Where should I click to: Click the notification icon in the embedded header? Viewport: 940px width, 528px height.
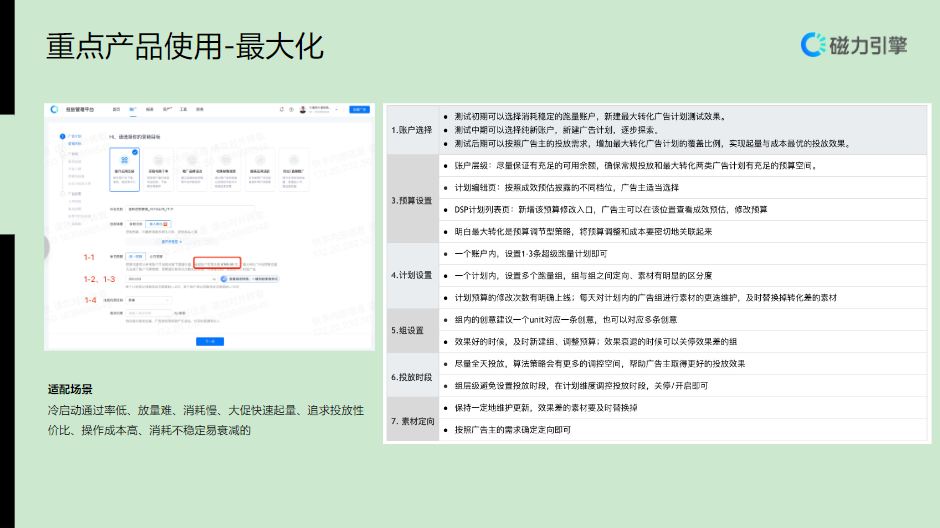(282, 109)
